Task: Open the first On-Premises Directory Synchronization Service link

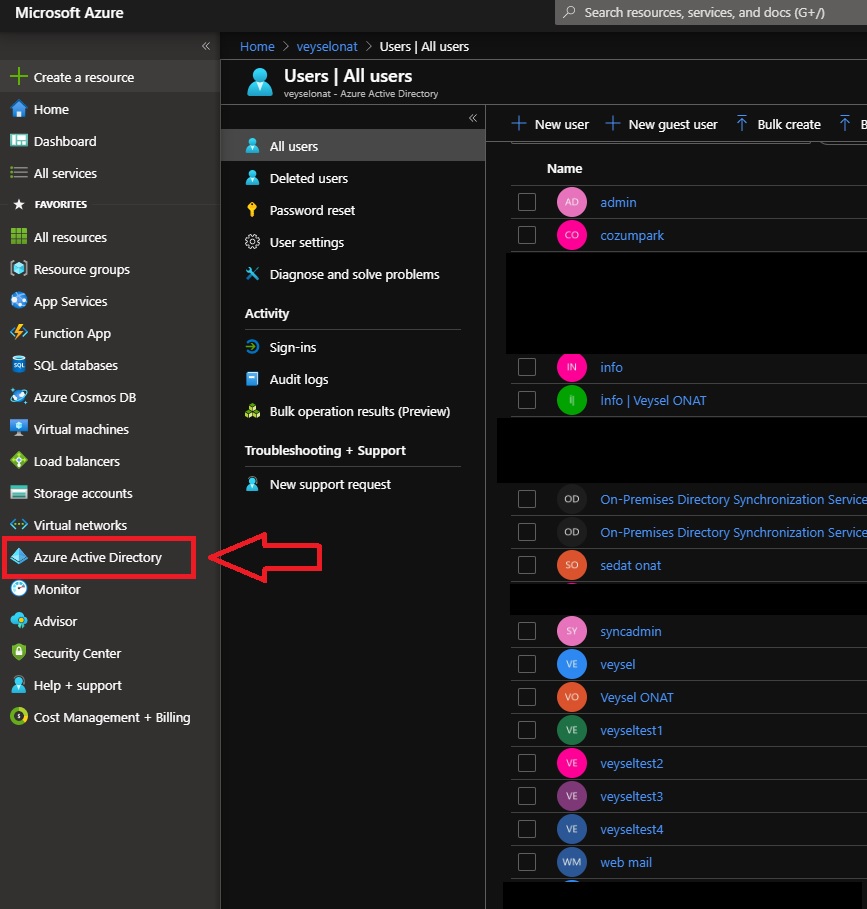Action: (x=733, y=499)
